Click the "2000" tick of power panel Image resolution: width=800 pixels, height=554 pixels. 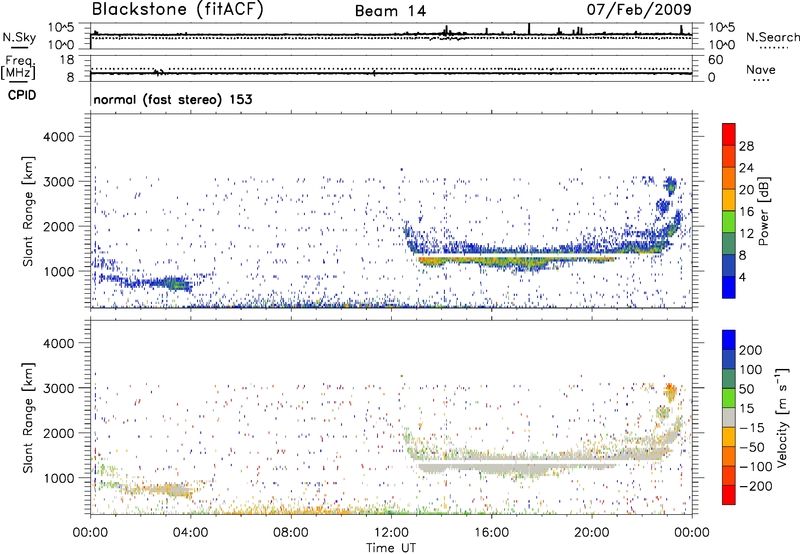[x=58, y=226]
